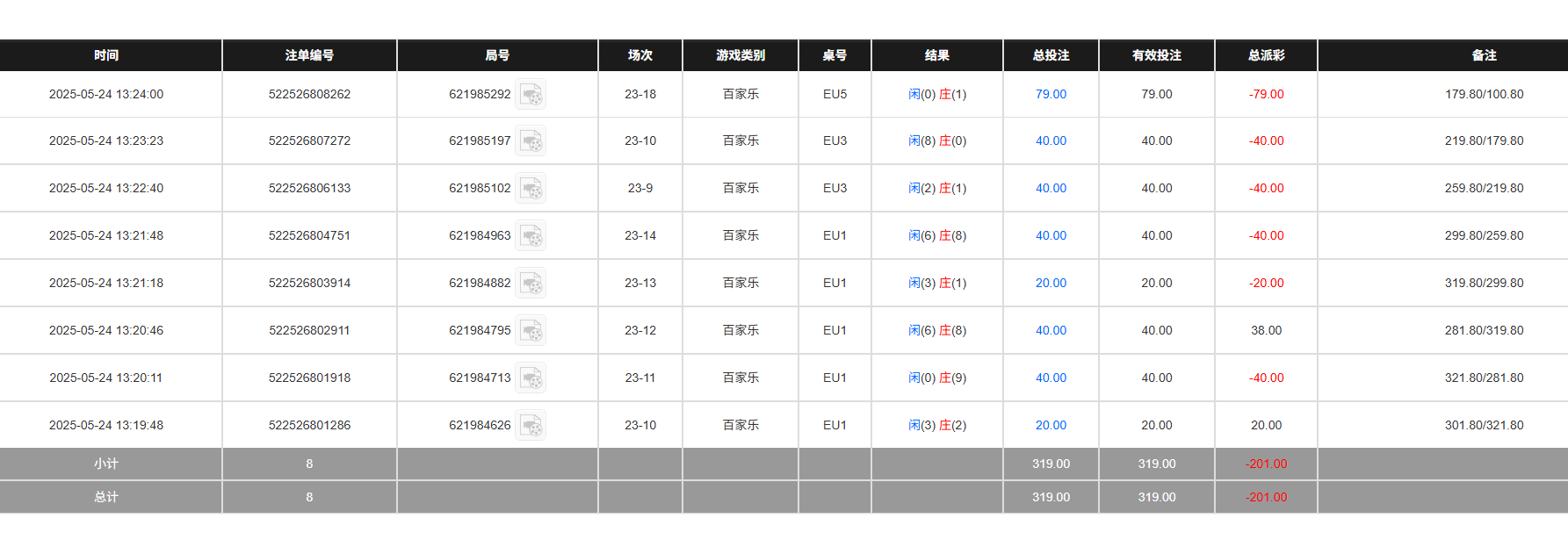Select the replay icon for game 621984882
This screenshot has height=547, width=1568.
tap(531, 283)
